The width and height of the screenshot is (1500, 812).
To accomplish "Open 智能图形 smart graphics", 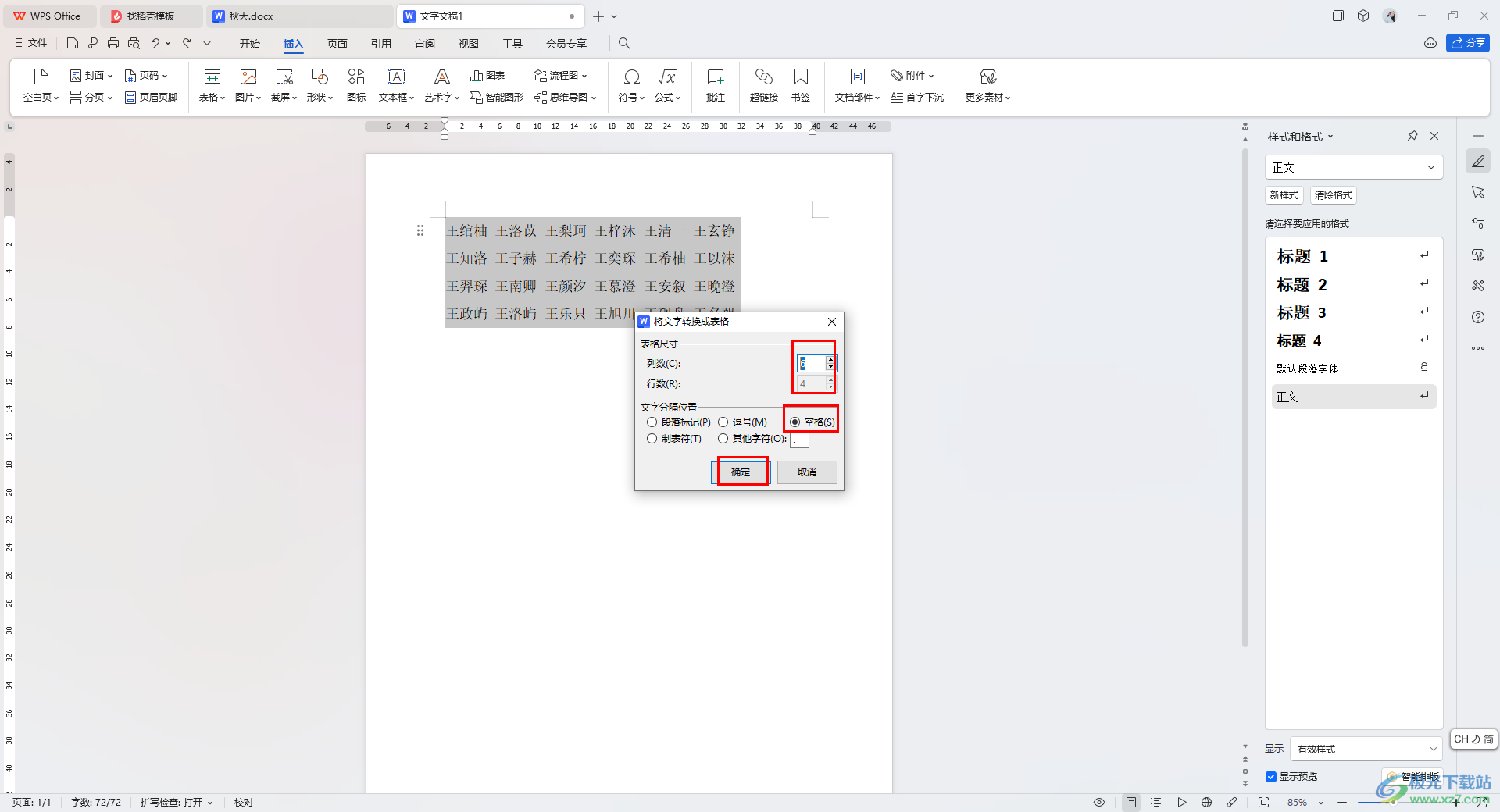I will [497, 98].
